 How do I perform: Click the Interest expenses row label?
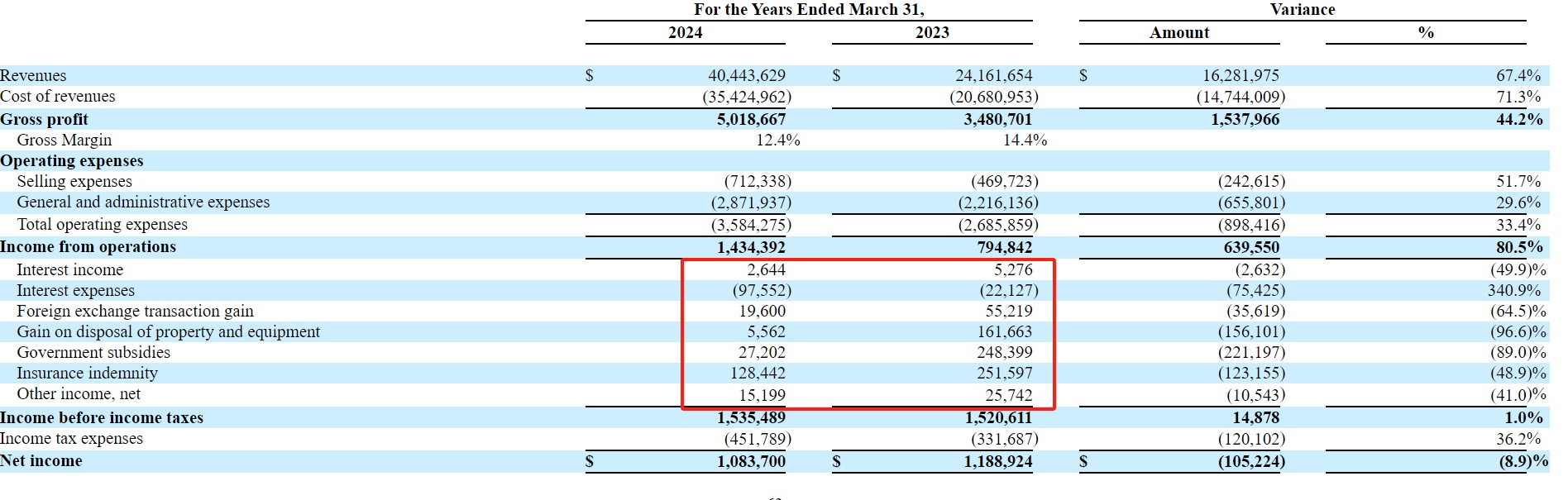[x=75, y=290]
